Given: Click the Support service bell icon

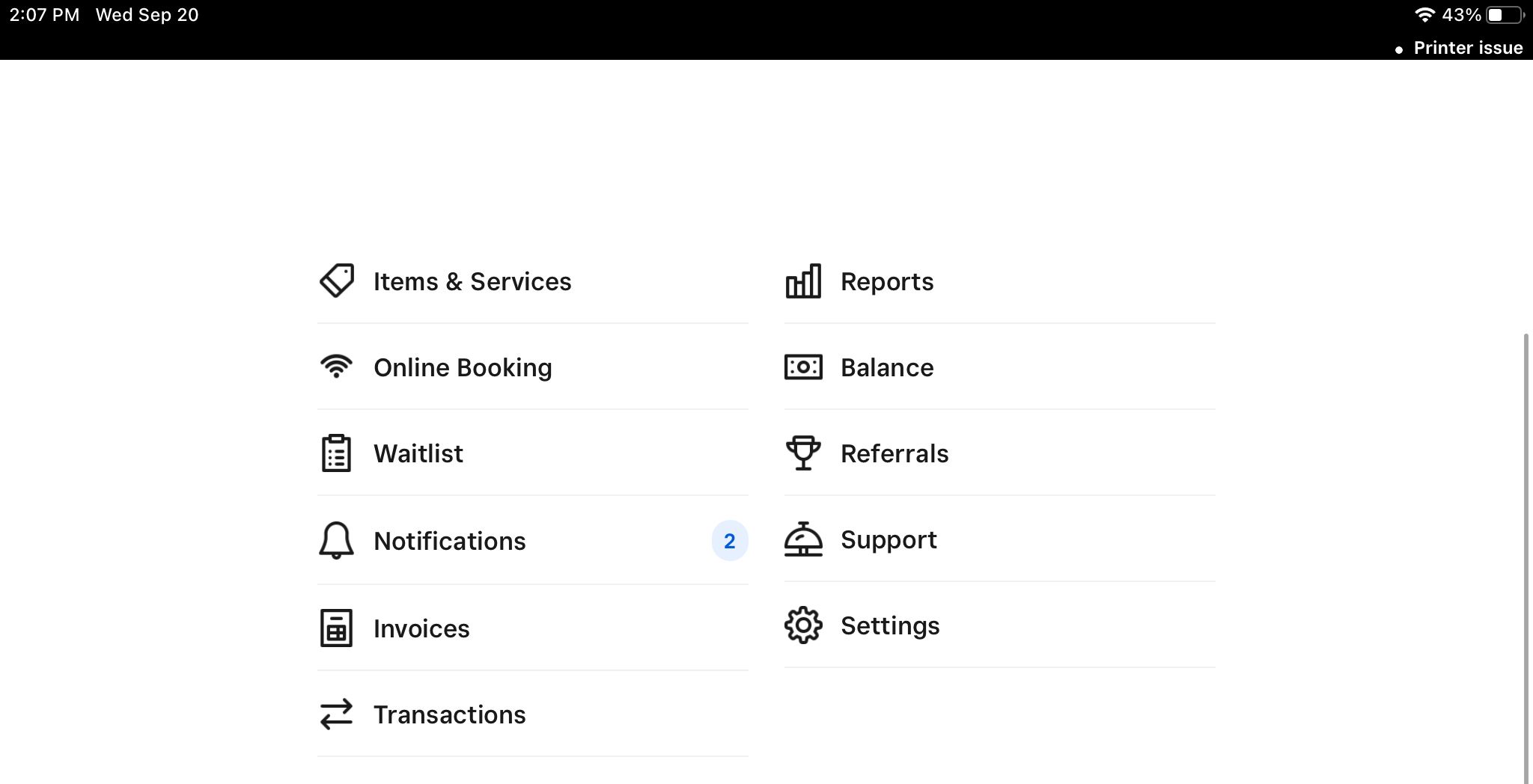Looking at the screenshot, I should (803, 539).
